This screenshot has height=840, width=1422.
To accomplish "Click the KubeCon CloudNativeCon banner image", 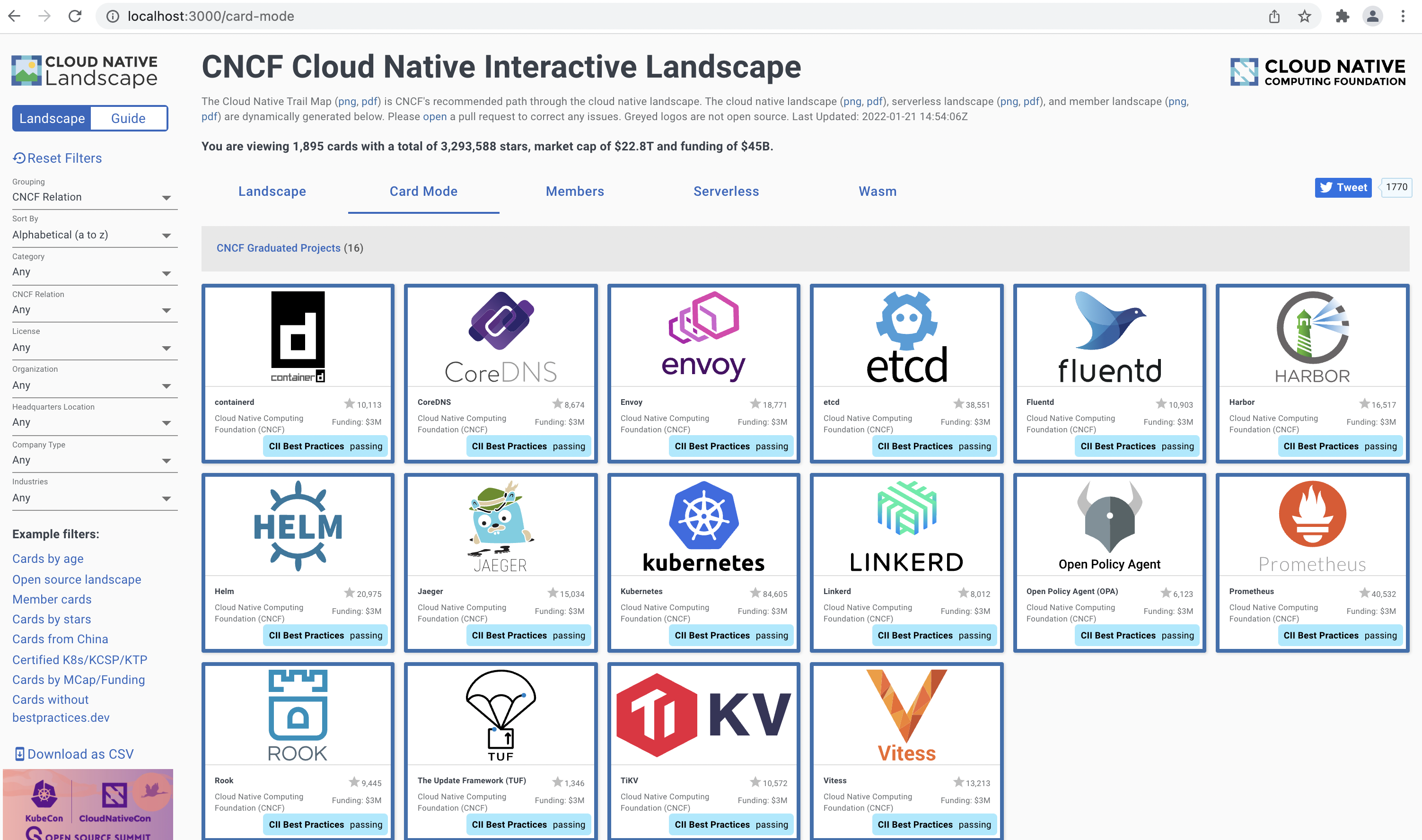I will click(x=88, y=804).
